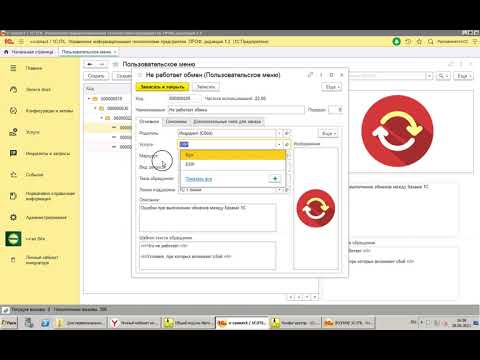Click the green round icon in sidebar

click(x=13, y=239)
